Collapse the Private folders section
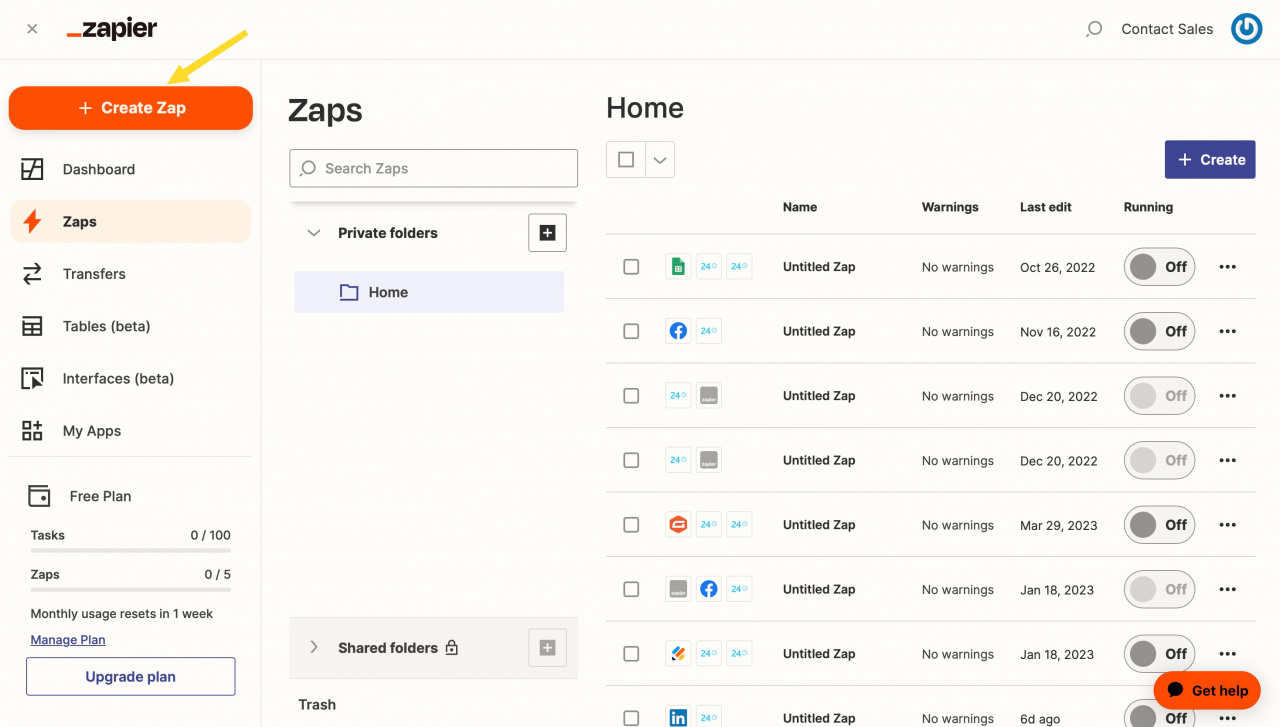 (313, 232)
